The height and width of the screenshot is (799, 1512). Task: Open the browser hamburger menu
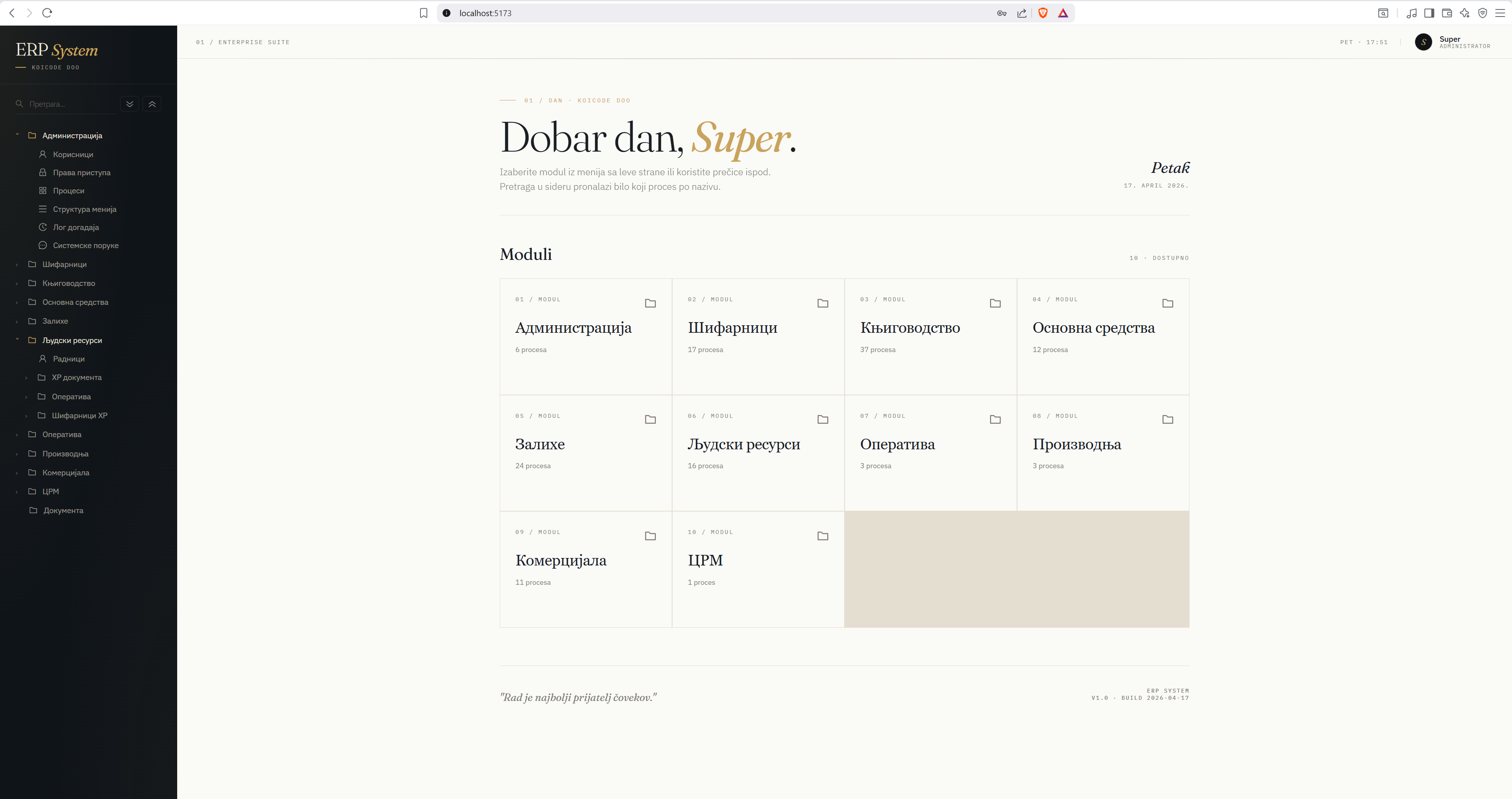click(1500, 13)
